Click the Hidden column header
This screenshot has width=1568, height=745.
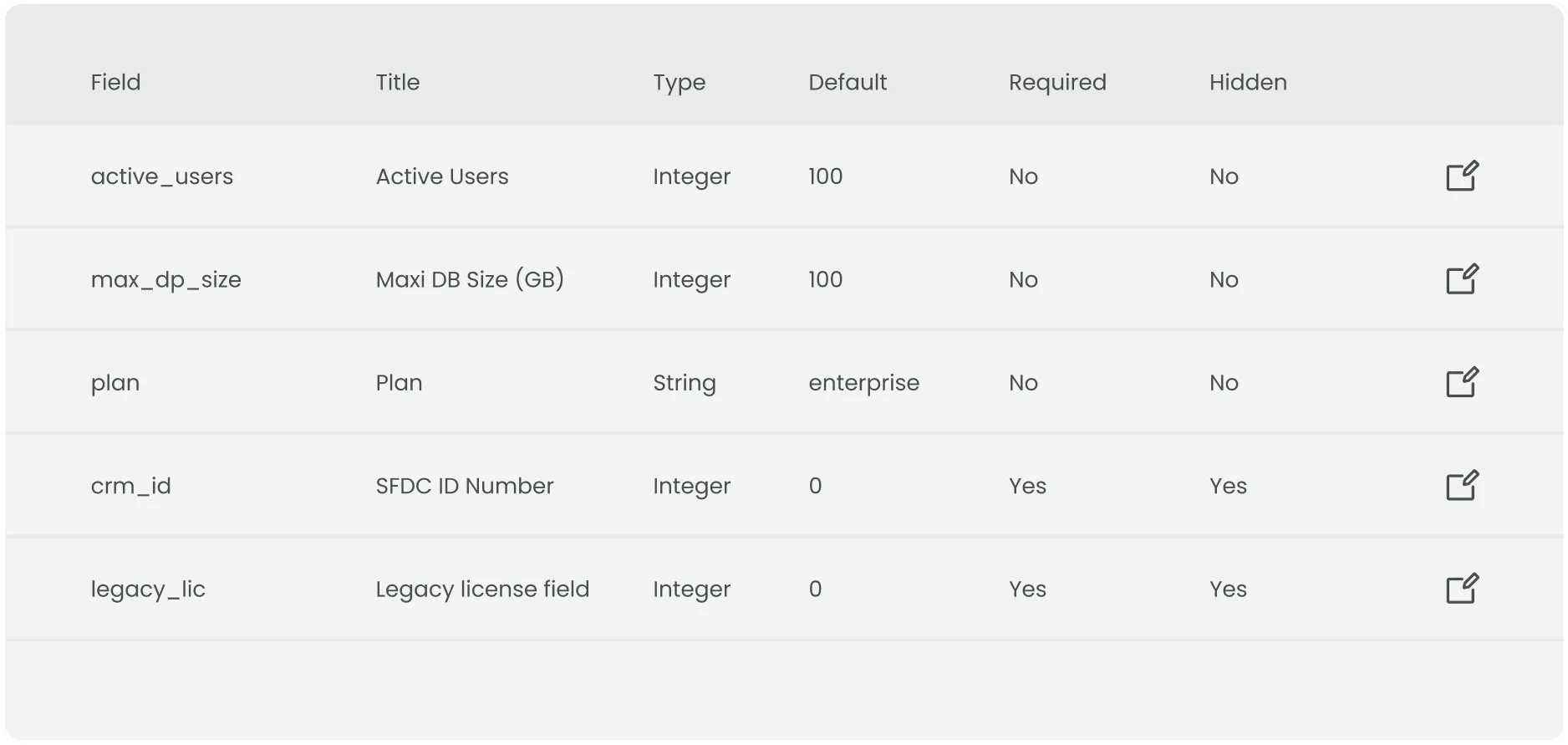tap(1247, 82)
